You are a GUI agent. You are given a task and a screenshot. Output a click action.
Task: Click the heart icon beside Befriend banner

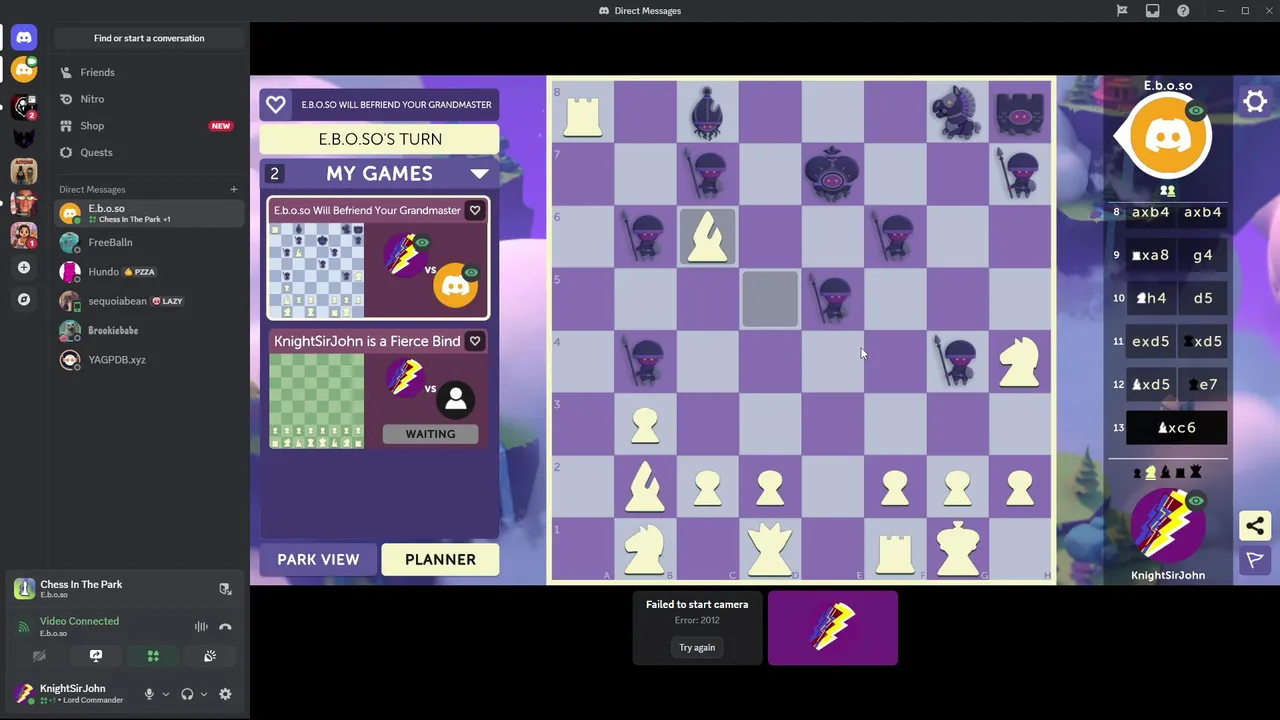(276, 104)
